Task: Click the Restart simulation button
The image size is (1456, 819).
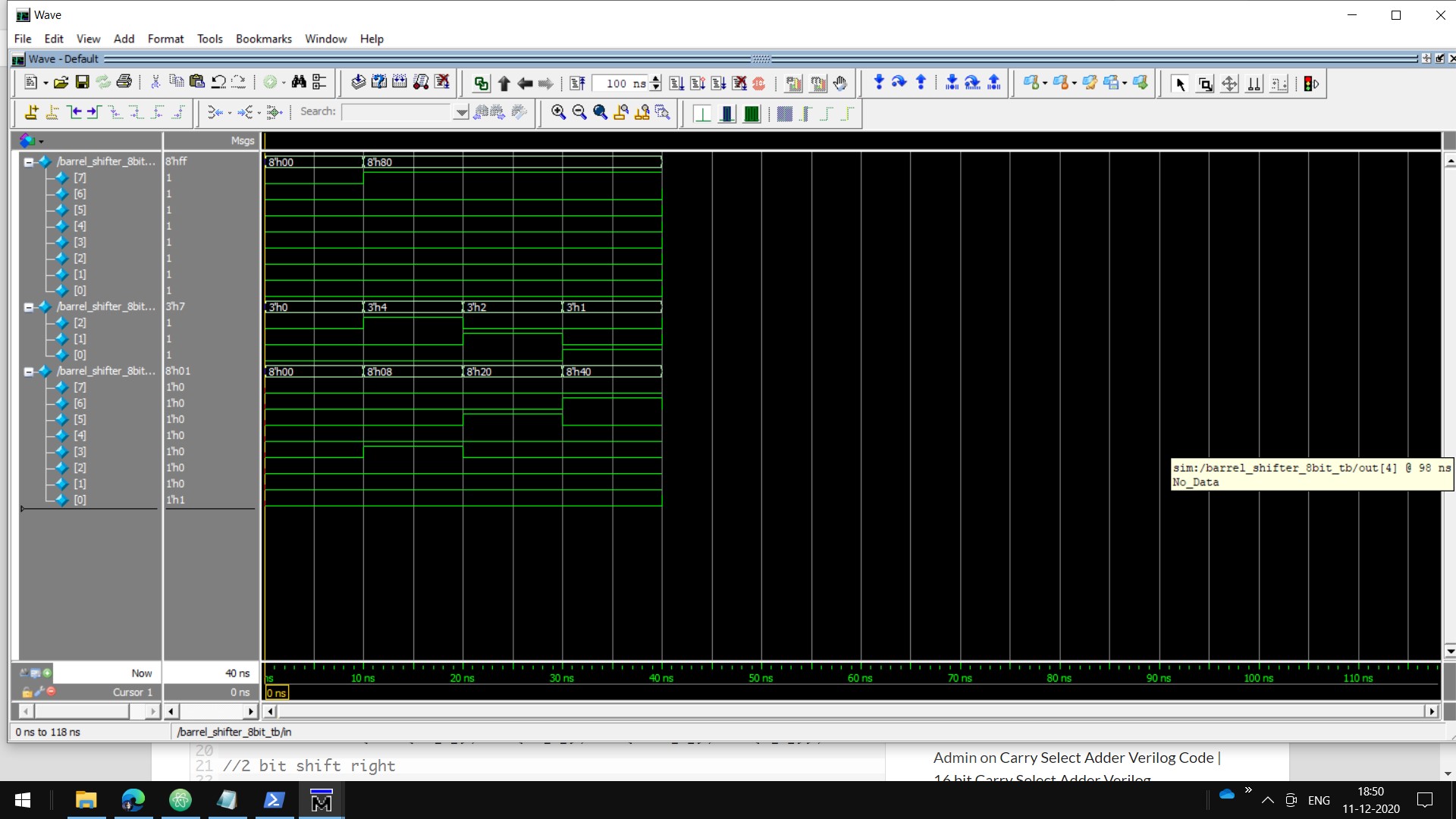Action: point(577,83)
